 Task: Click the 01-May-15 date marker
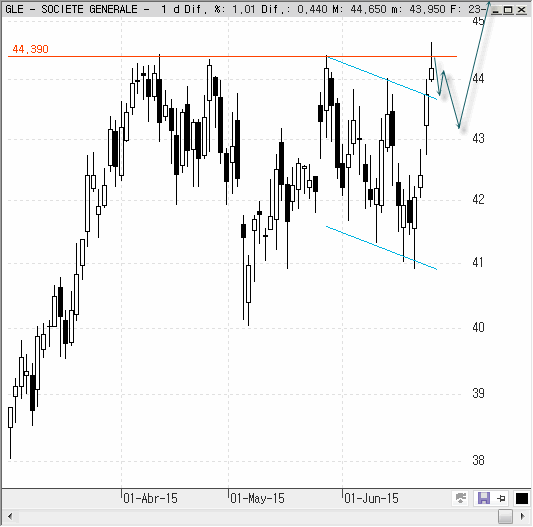tap(257, 498)
